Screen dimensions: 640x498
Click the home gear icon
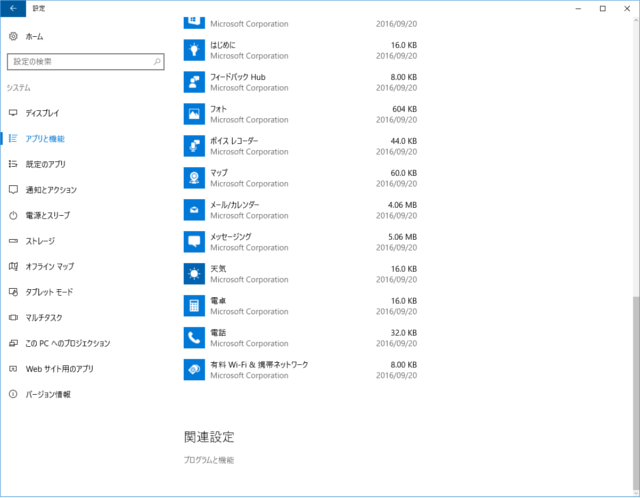(x=13, y=36)
